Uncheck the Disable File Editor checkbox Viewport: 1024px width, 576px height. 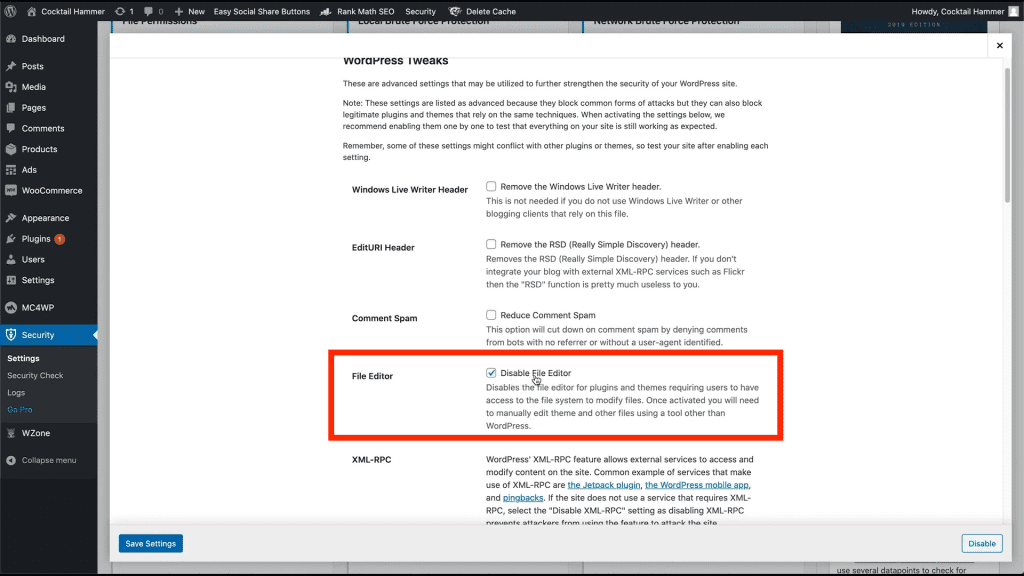coord(491,373)
